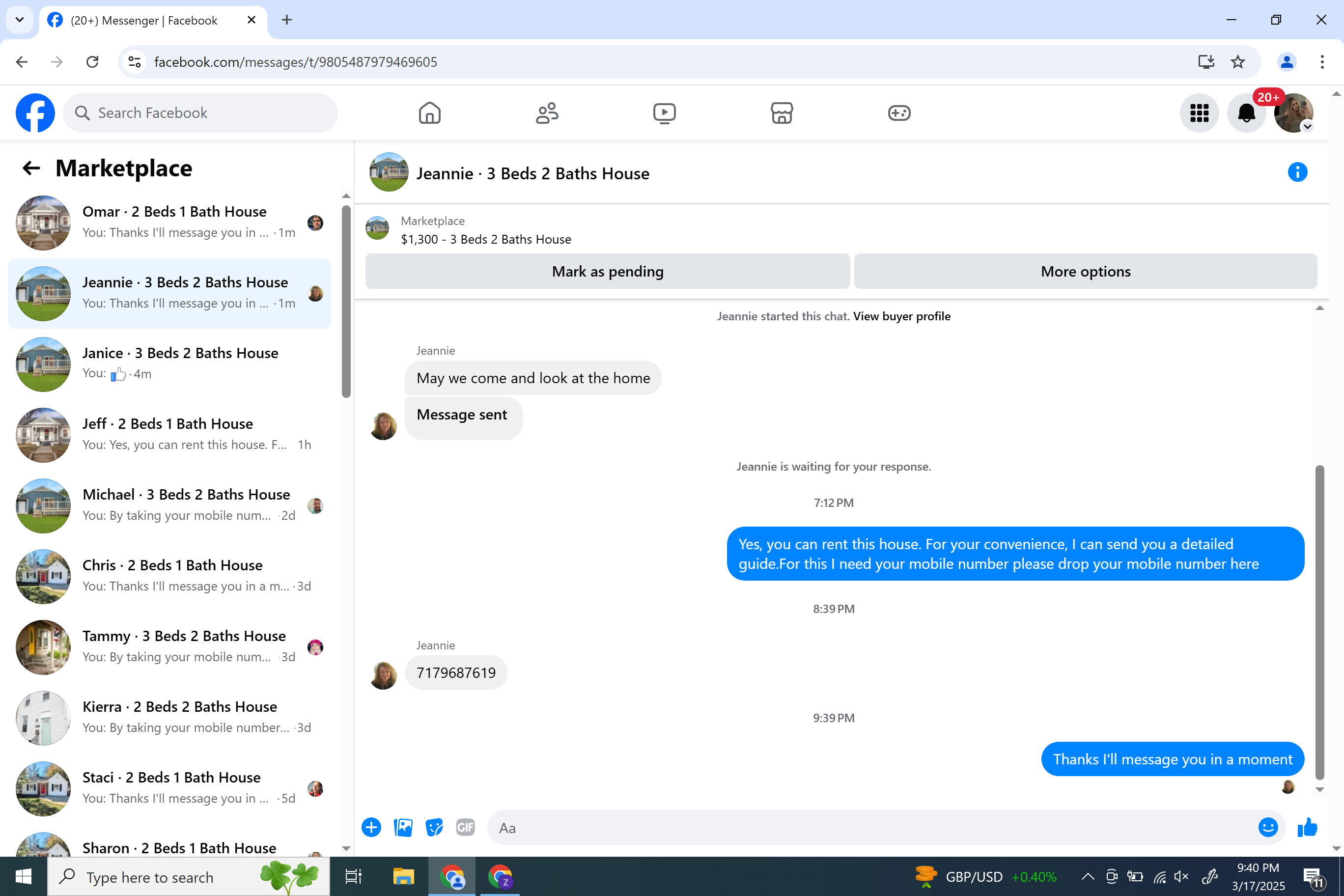Image resolution: width=1344 pixels, height=896 pixels.
Task: Open Tammy 3 Beds 2 Baths House chat
Action: click(x=169, y=647)
